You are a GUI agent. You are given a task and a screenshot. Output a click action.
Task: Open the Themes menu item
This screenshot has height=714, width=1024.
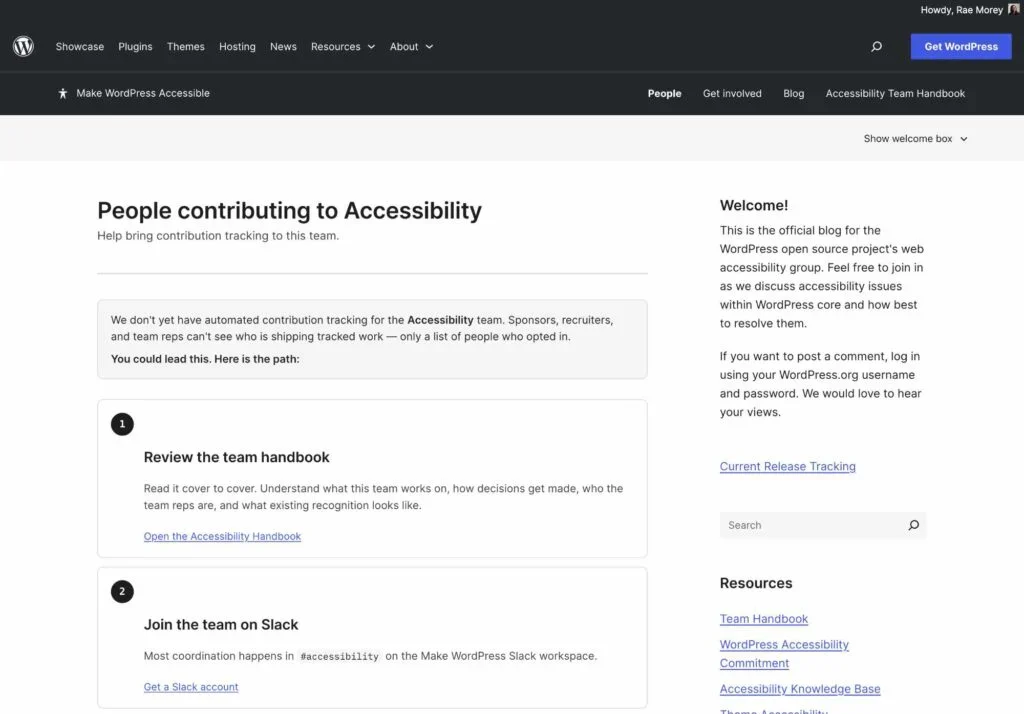click(185, 46)
